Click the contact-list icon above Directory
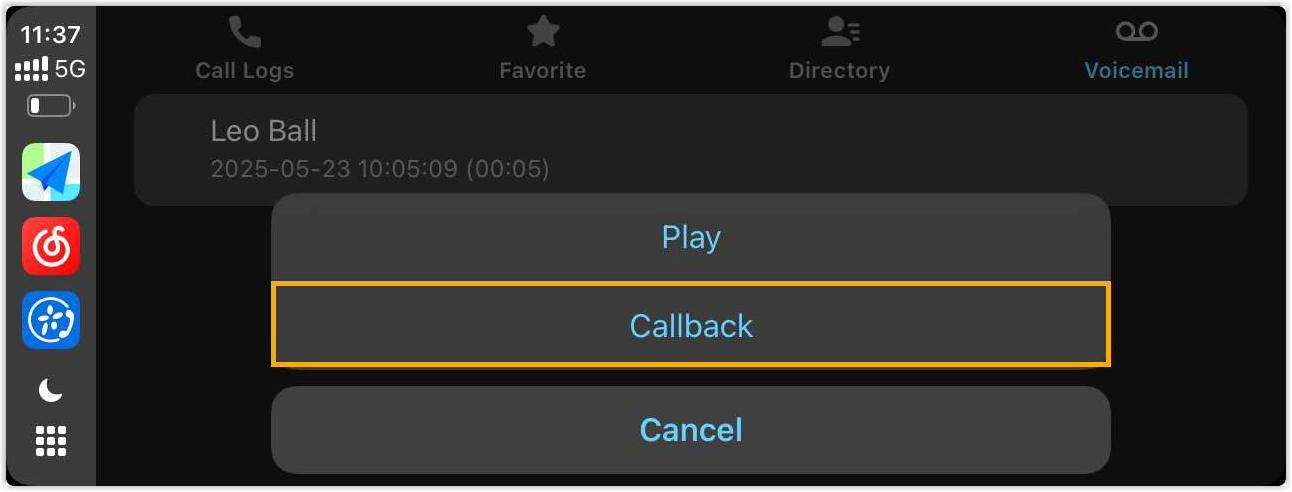The image size is (1292, 492). coord(839,32)
